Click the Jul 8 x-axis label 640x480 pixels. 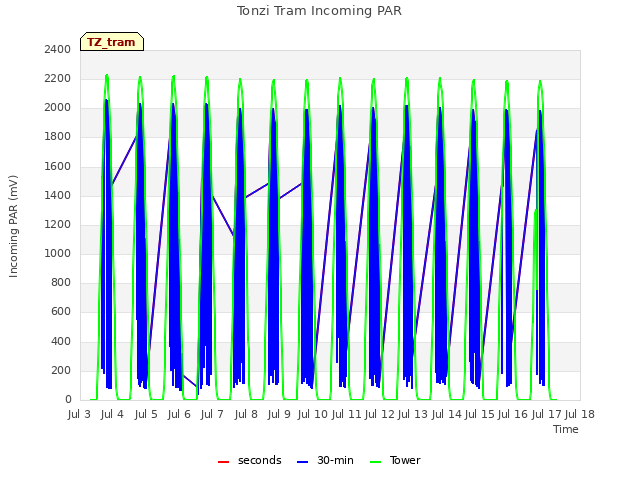click(x=246, y=414)
